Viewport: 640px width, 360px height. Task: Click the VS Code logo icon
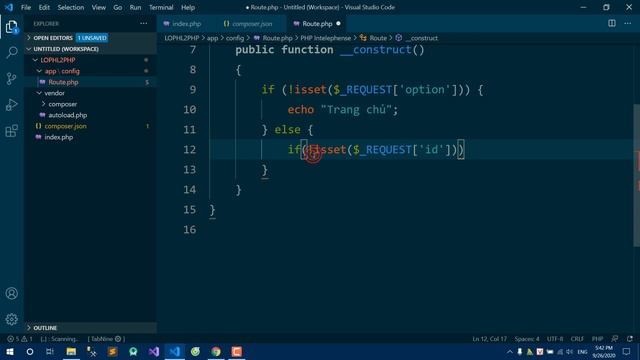coord(9,7)
